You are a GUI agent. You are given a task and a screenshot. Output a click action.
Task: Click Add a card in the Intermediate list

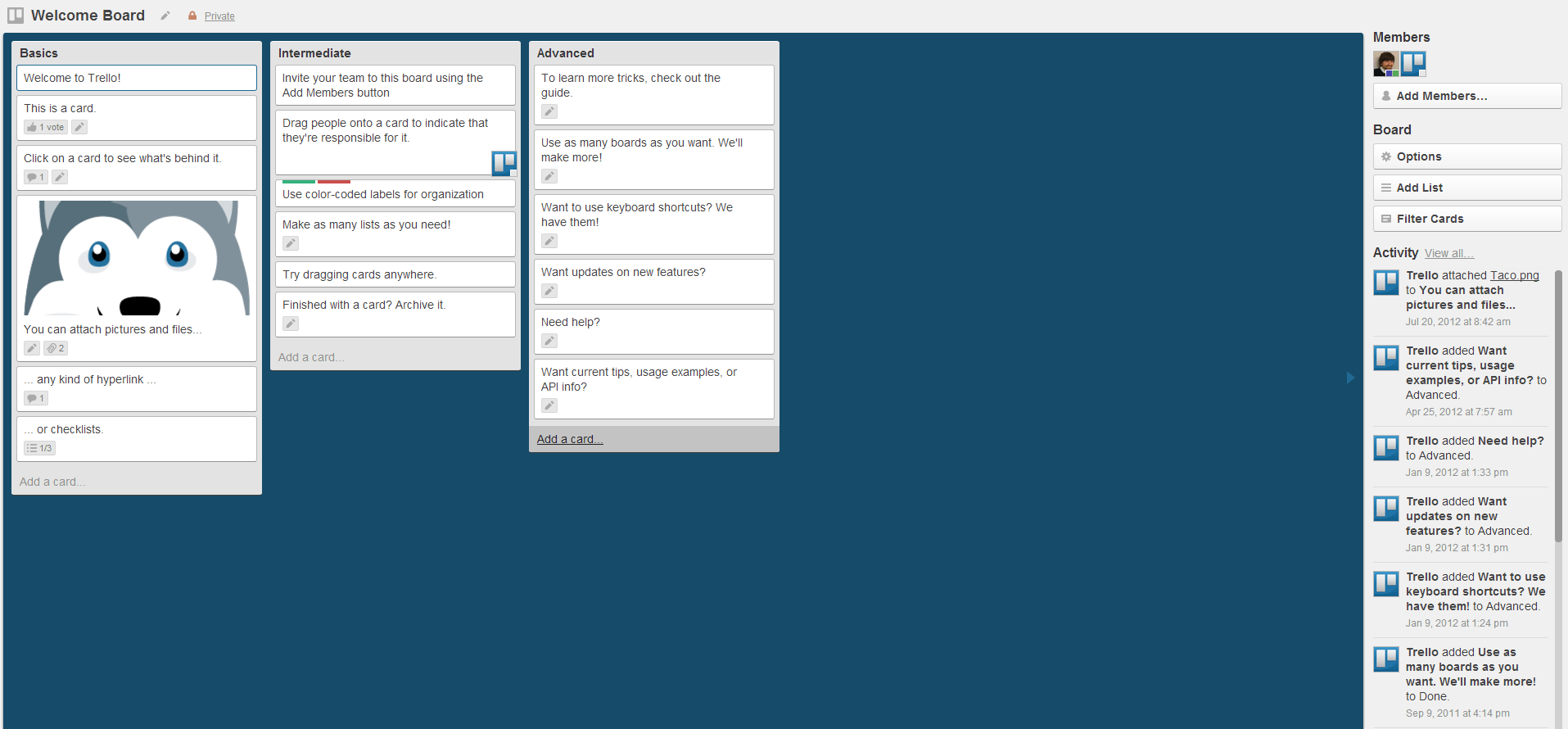[311, 357]
